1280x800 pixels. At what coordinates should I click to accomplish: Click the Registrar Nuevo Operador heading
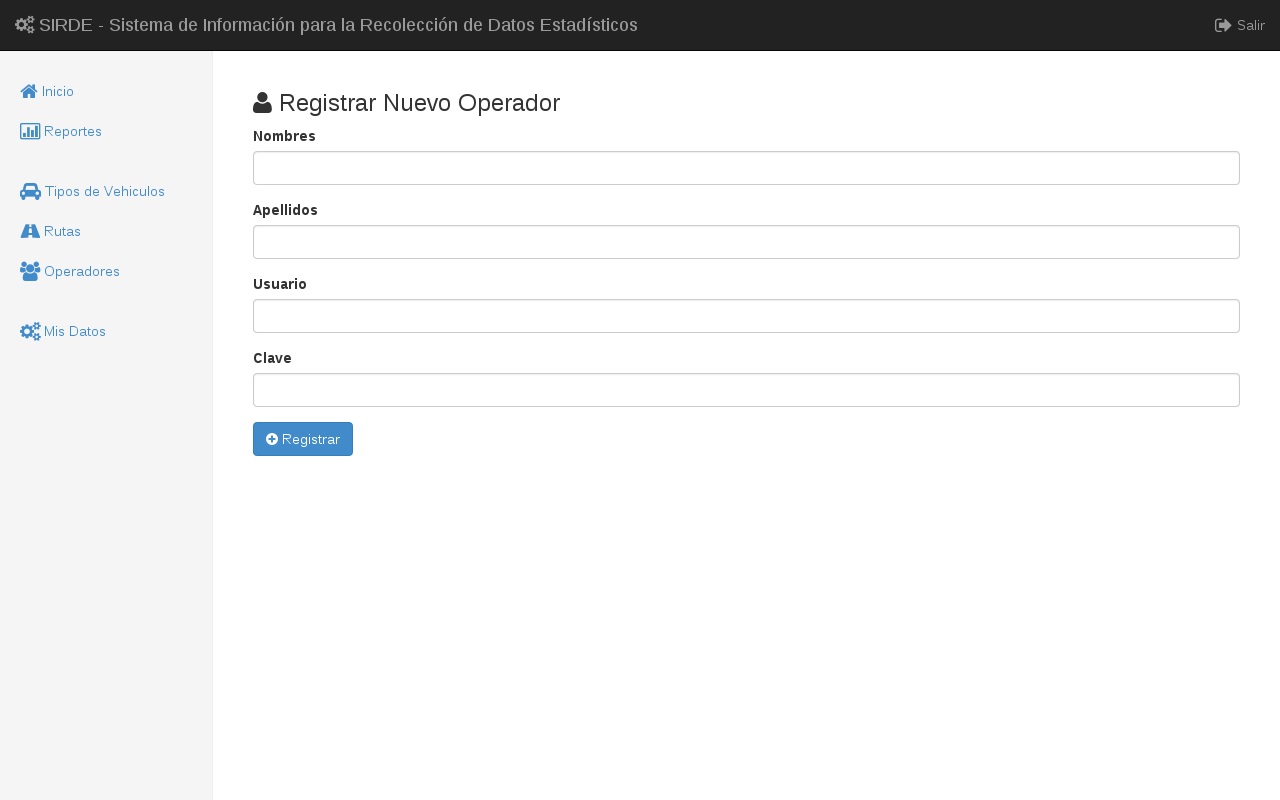406,103
